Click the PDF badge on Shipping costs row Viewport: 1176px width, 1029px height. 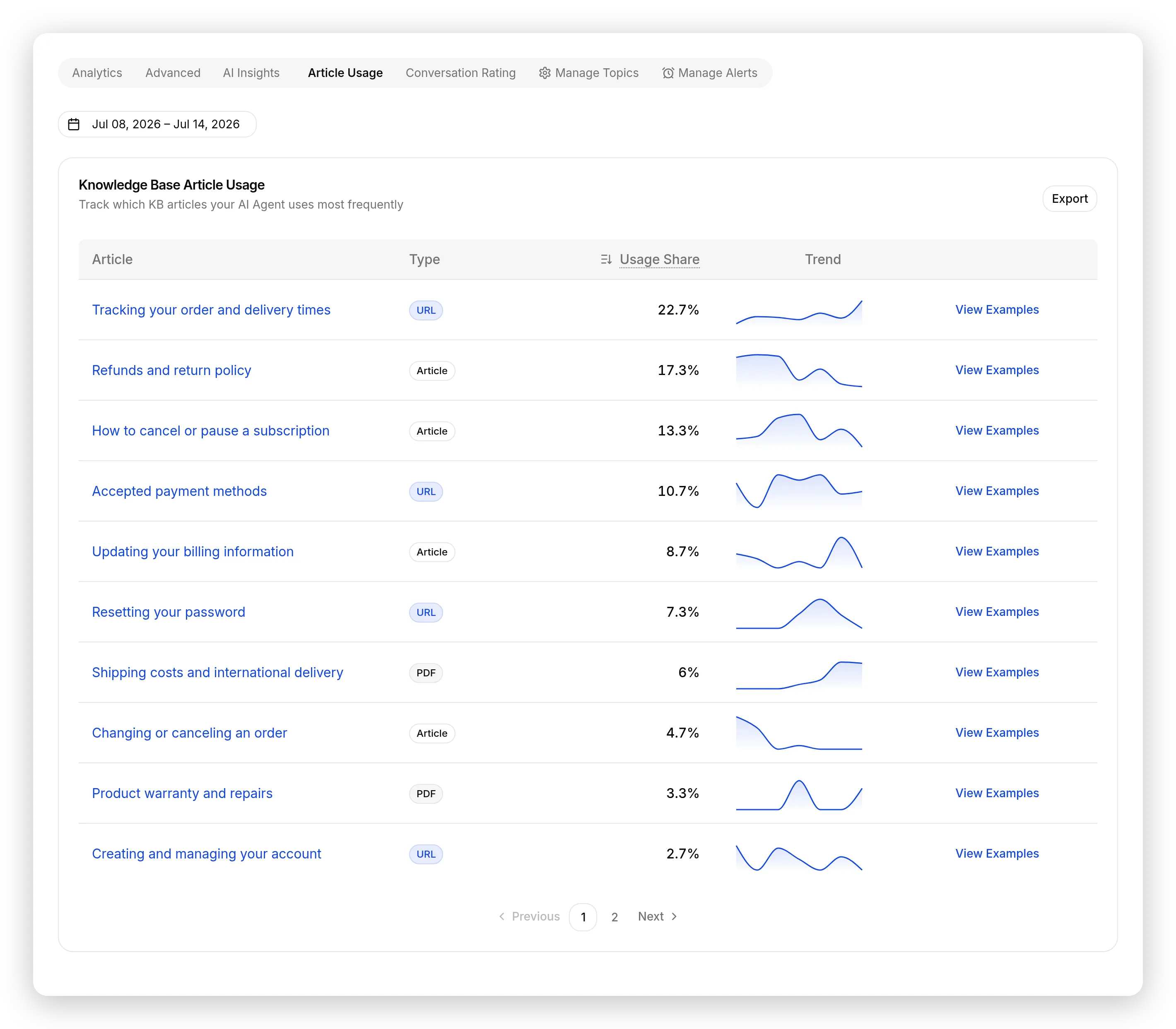tap(426, 673)
